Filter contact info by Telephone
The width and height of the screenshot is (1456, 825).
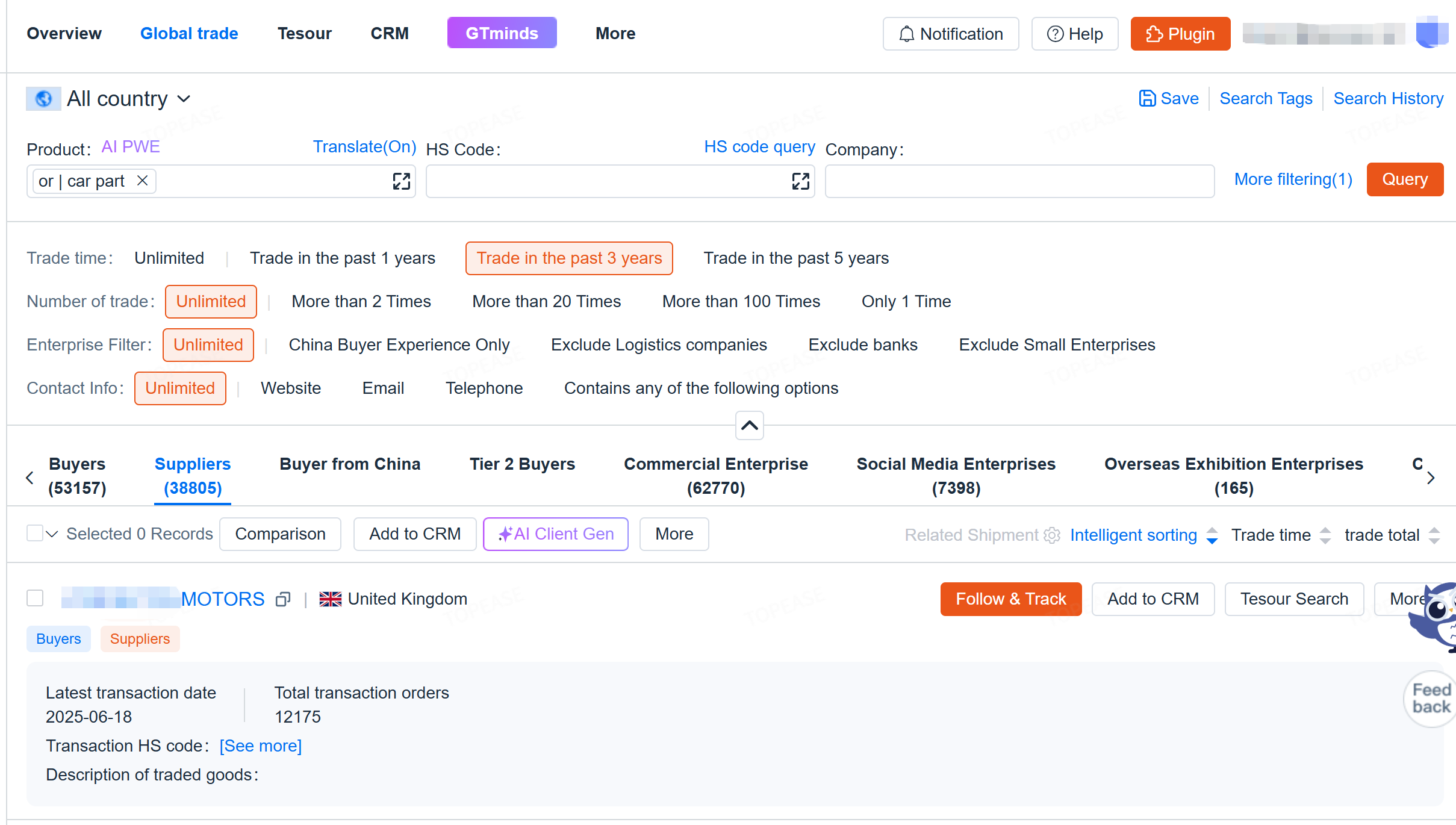484,388
